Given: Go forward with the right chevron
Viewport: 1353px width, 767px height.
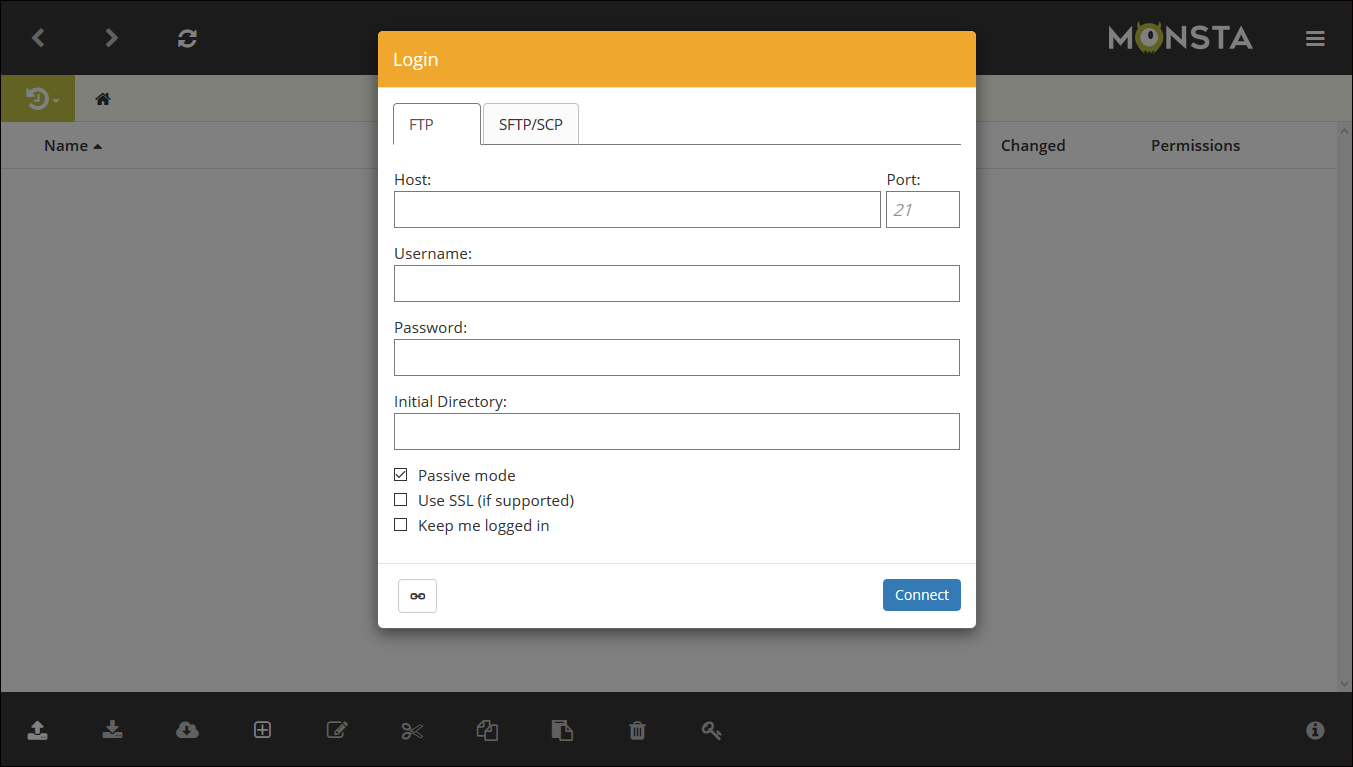Looking at the screenshot, I should 112,38.
